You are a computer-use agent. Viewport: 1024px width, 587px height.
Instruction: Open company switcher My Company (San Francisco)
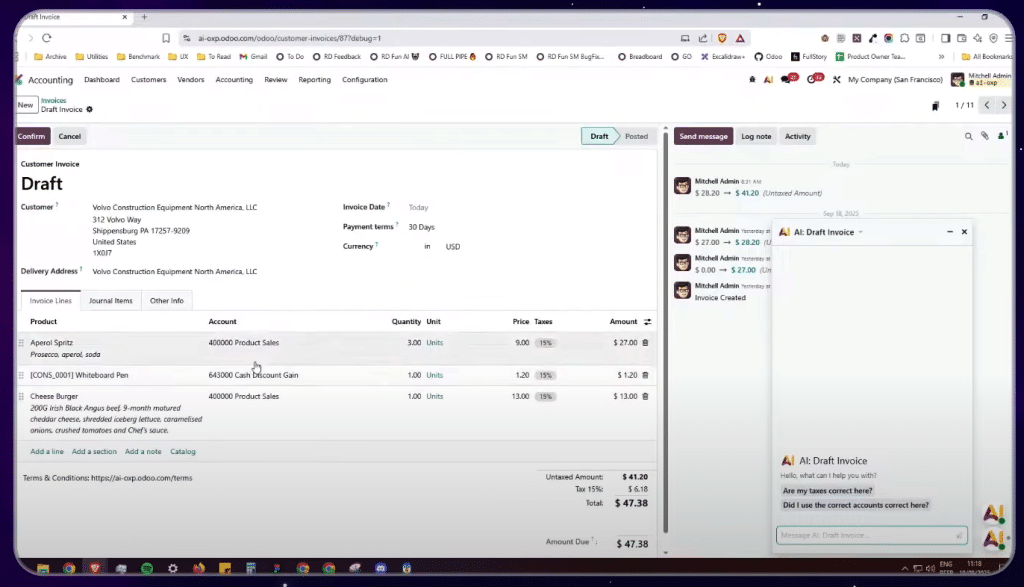[892, 80]
